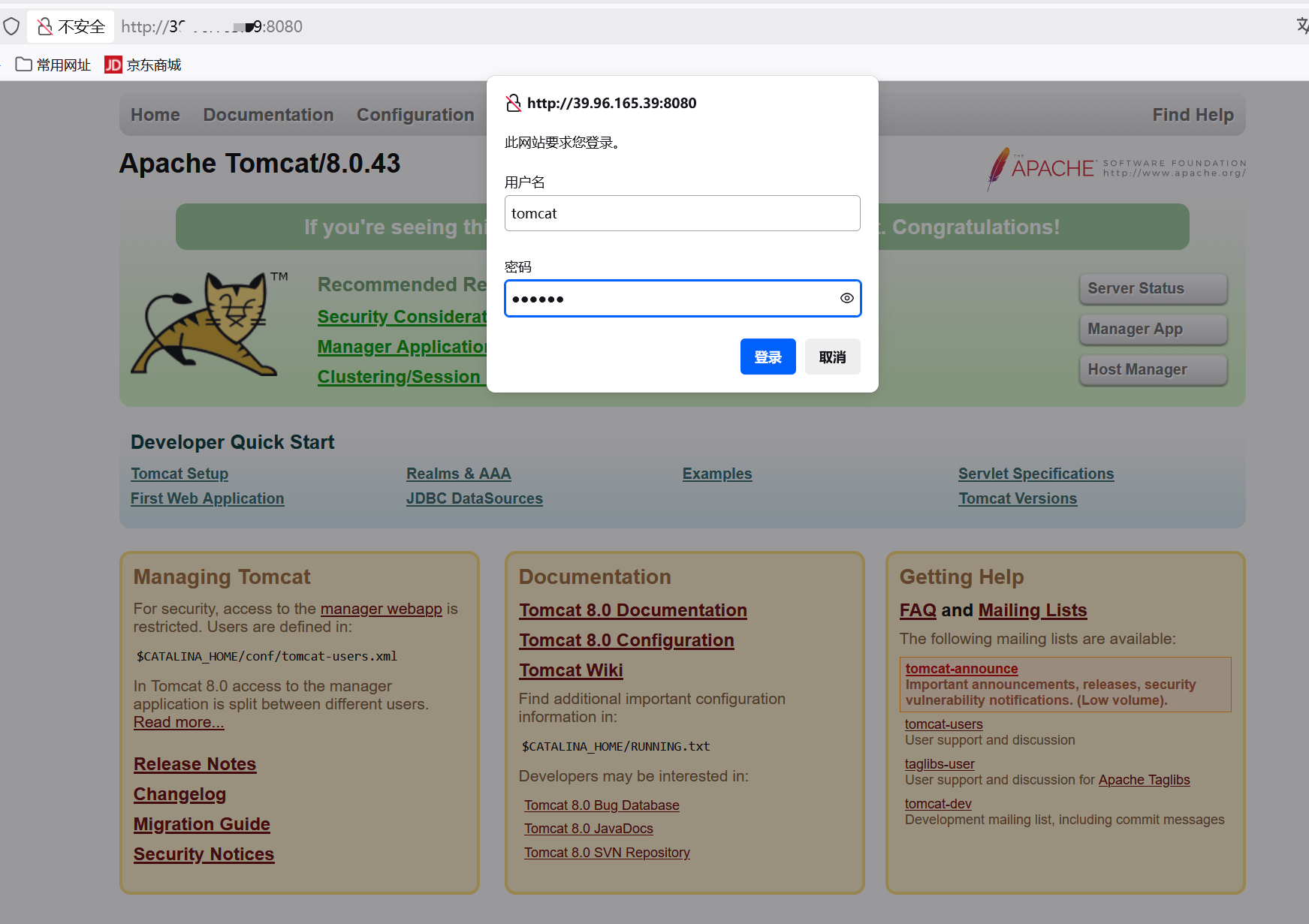Click the 登录 login button
Image resolution: width=1309 pixels, height=924 pixels.
pyautogui.click(x=768, y=357)
